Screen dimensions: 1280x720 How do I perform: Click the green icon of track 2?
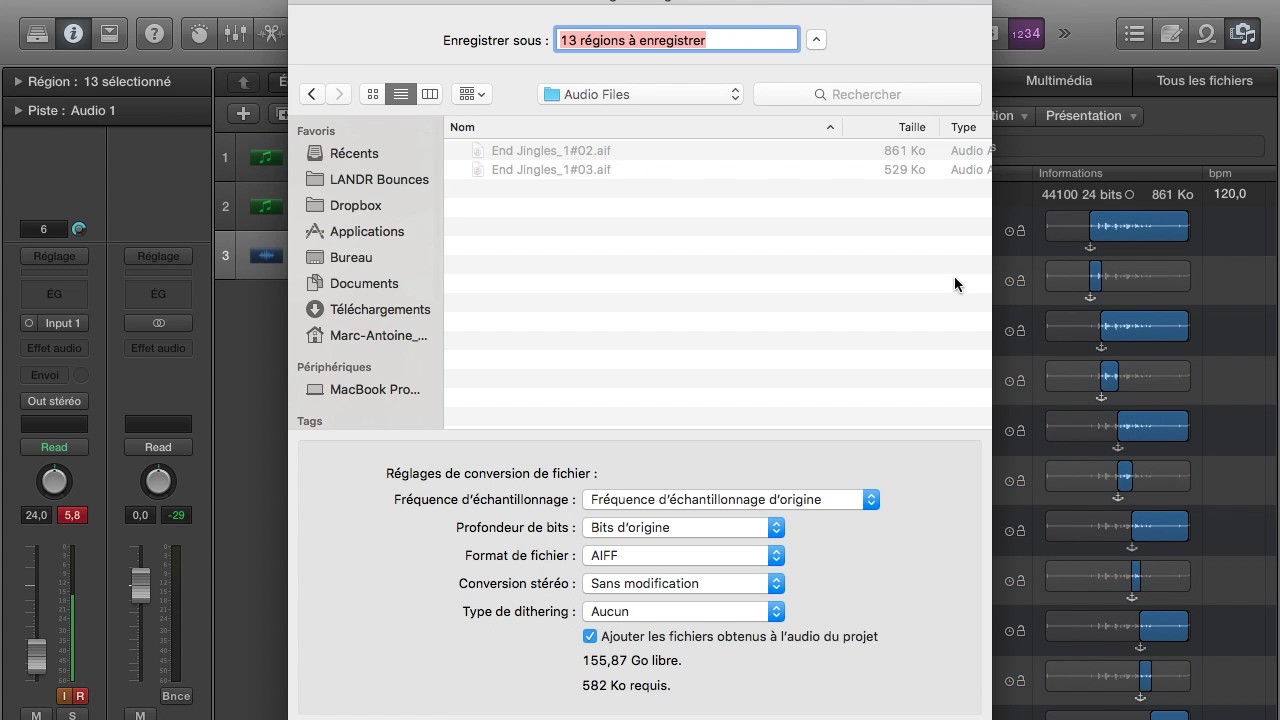266,206
